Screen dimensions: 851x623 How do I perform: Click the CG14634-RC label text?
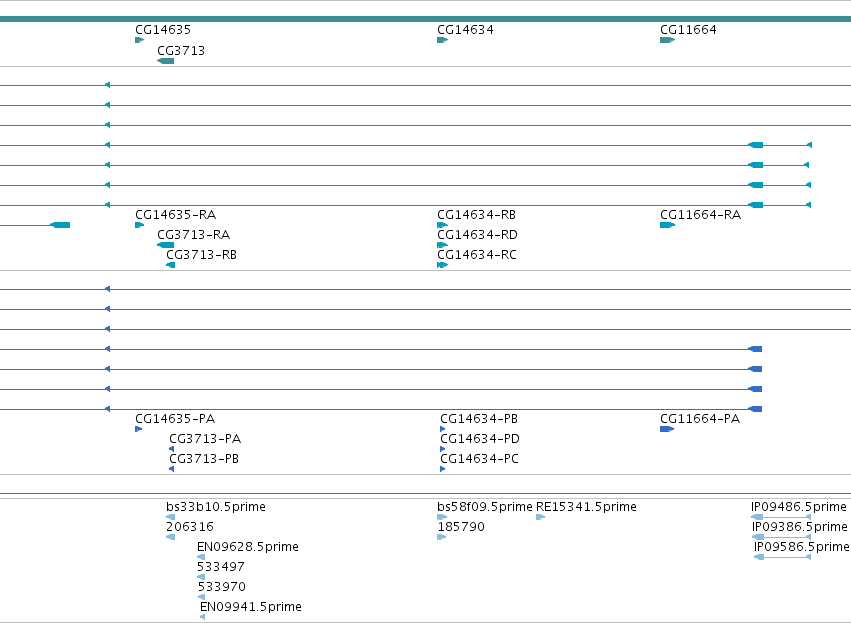point(477,255)
